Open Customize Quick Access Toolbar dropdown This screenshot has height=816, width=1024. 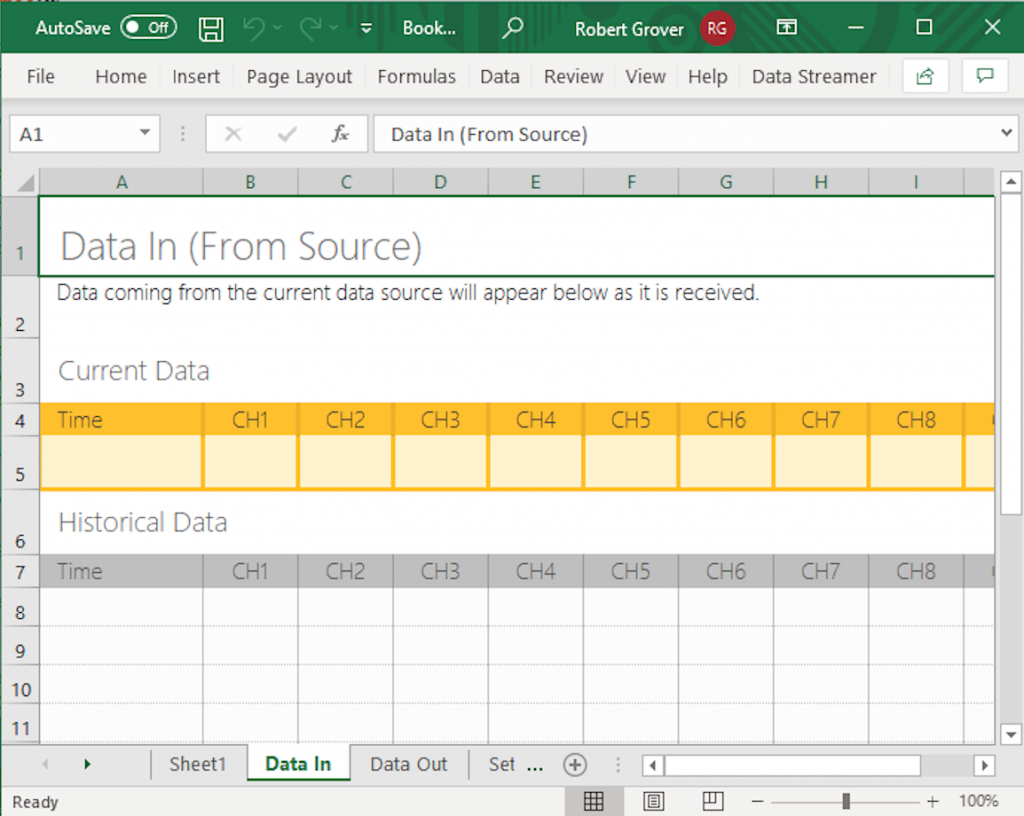click(366, 28)
